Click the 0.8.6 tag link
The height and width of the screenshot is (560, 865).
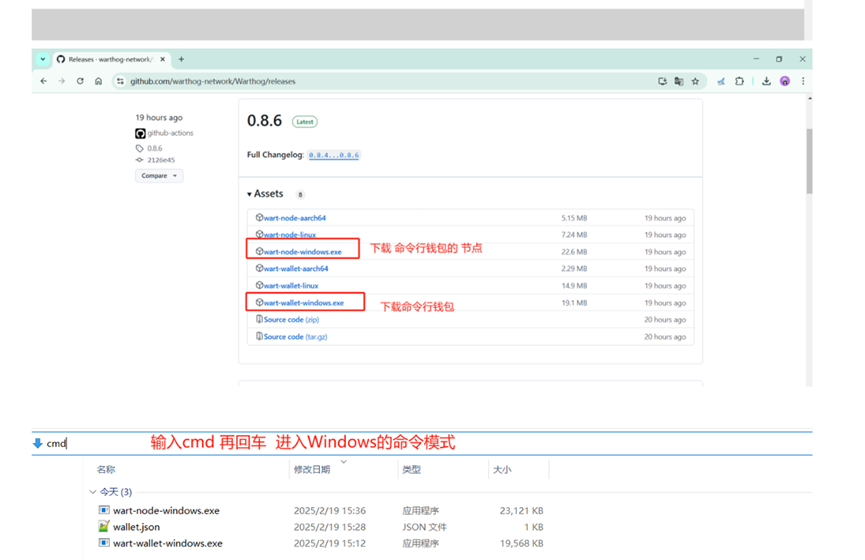click(154, 148)
